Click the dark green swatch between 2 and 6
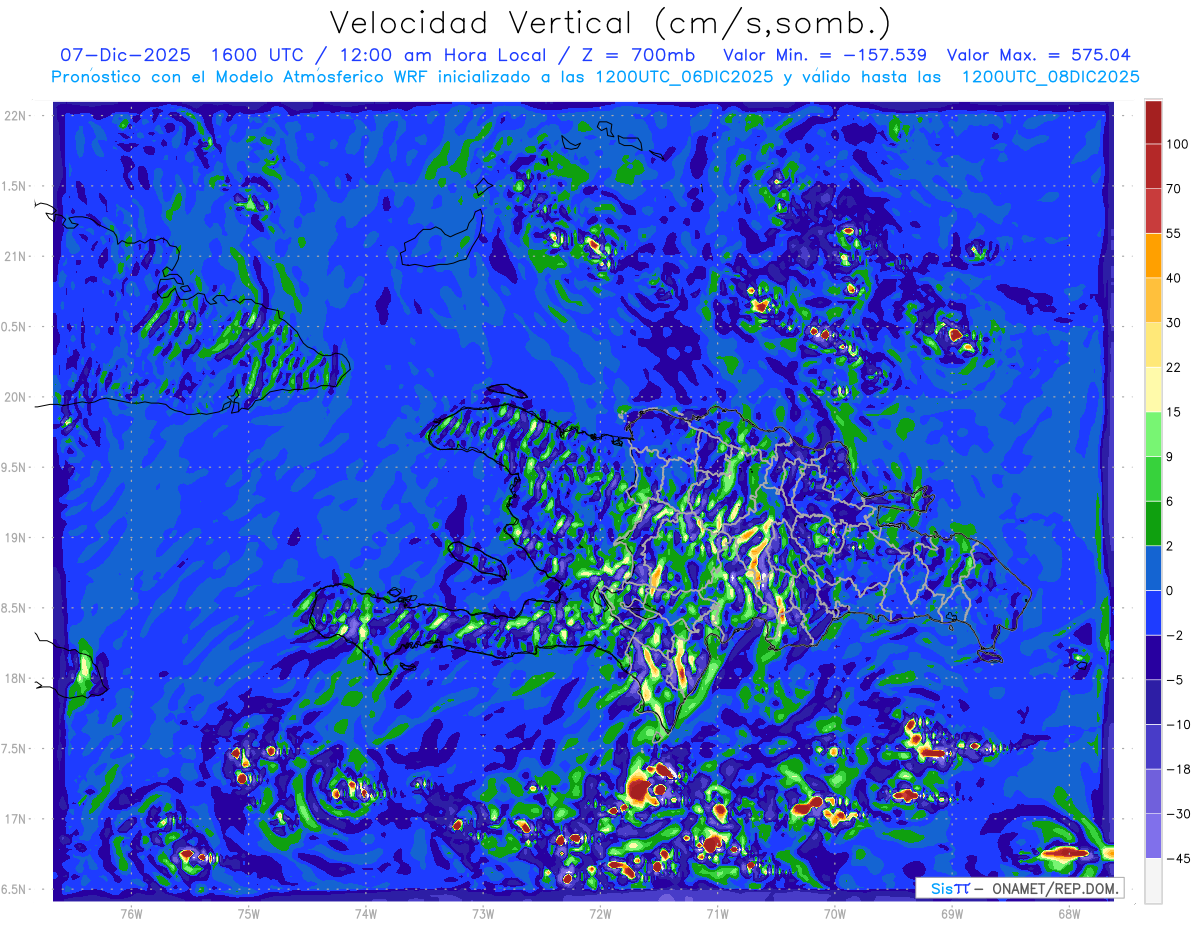Viewport: 1200px width, 927px height. pyautogui.click(x=1153, y=523)
